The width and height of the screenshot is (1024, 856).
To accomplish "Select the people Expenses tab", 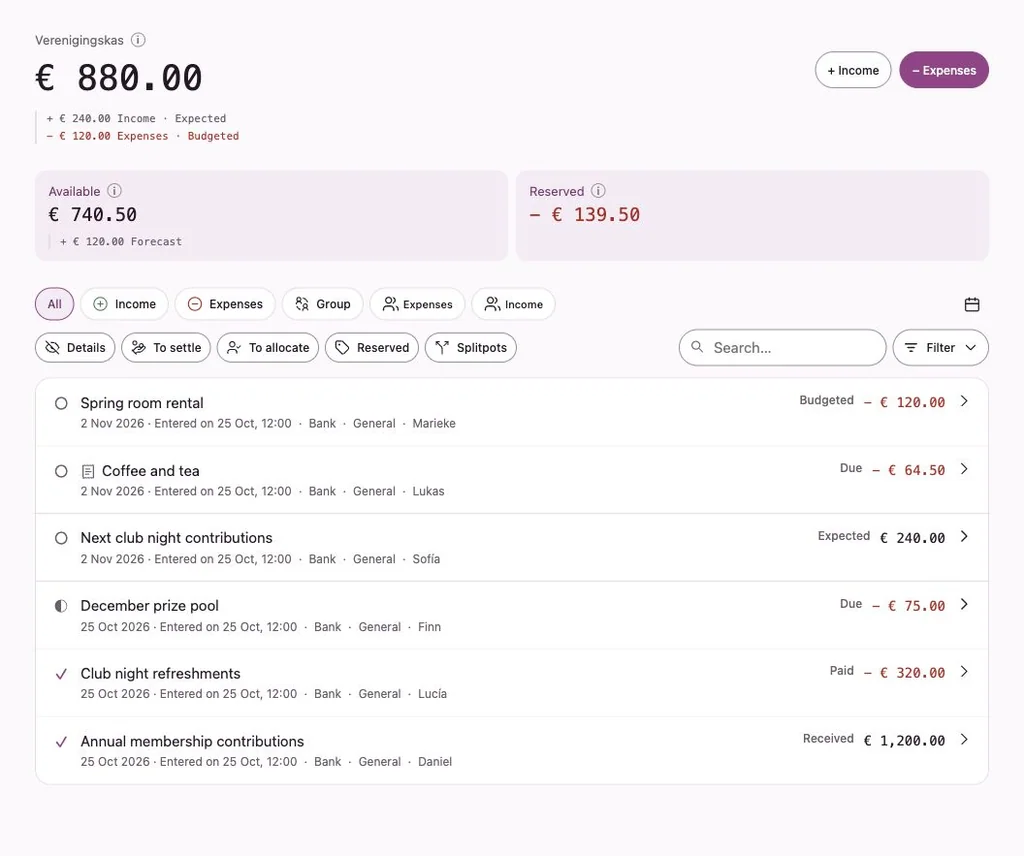I will pos(417,304).
